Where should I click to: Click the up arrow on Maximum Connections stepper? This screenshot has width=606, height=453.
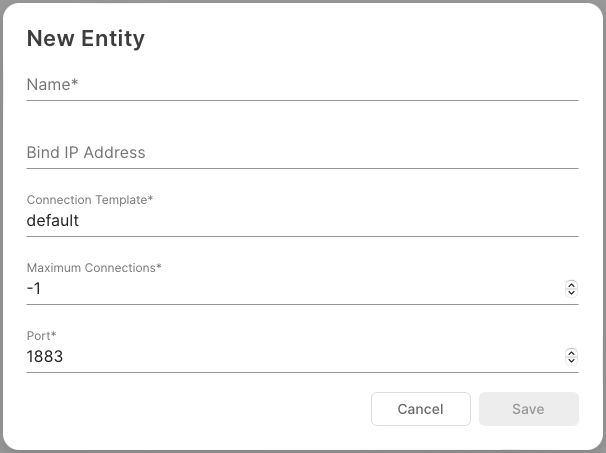[571, 285]
